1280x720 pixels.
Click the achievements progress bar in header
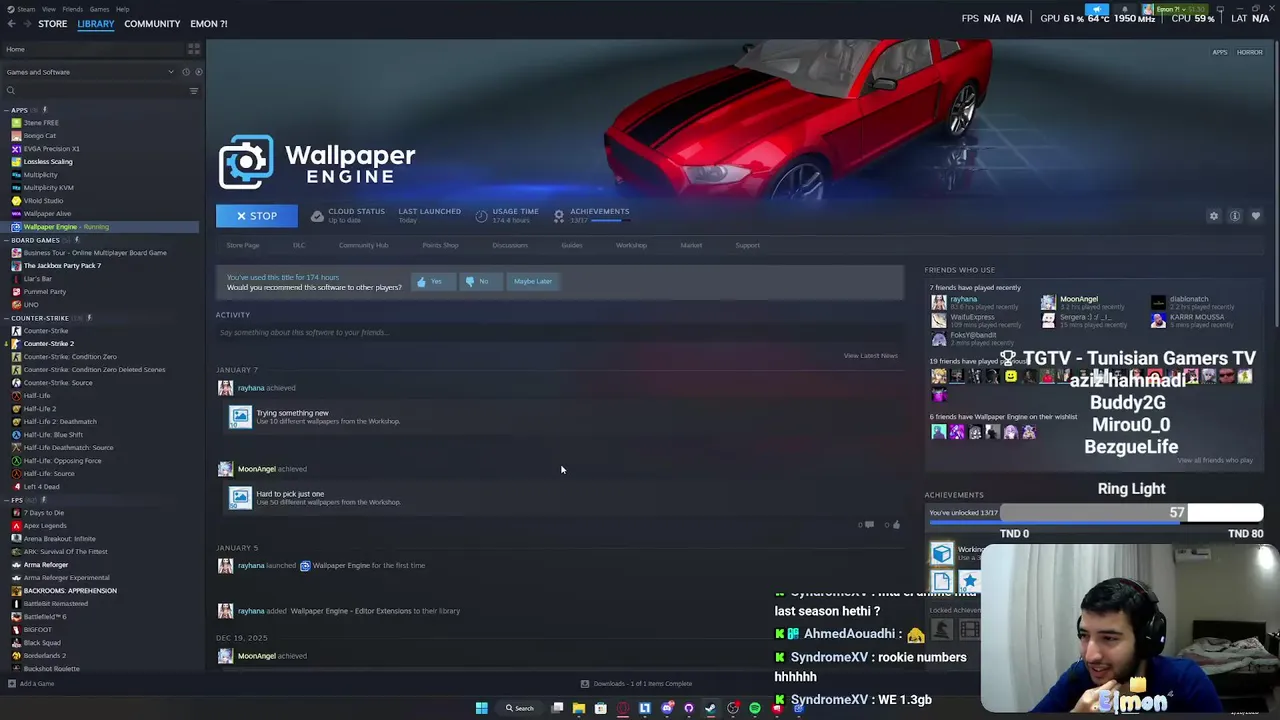pyautogui.click(x=609, y=221)
